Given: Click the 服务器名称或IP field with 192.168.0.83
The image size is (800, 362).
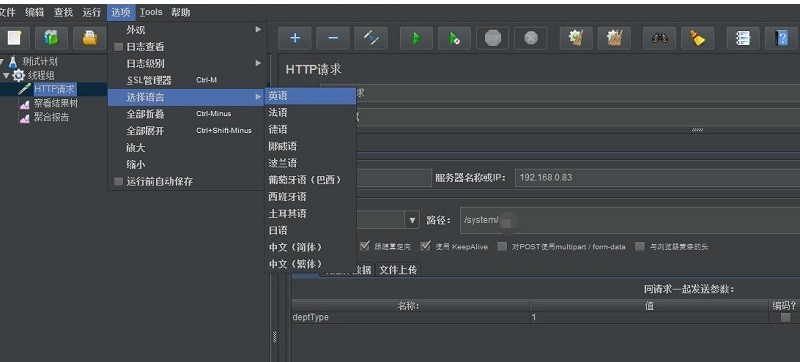Looking at the screenshot, I should (x=657, y=178).
